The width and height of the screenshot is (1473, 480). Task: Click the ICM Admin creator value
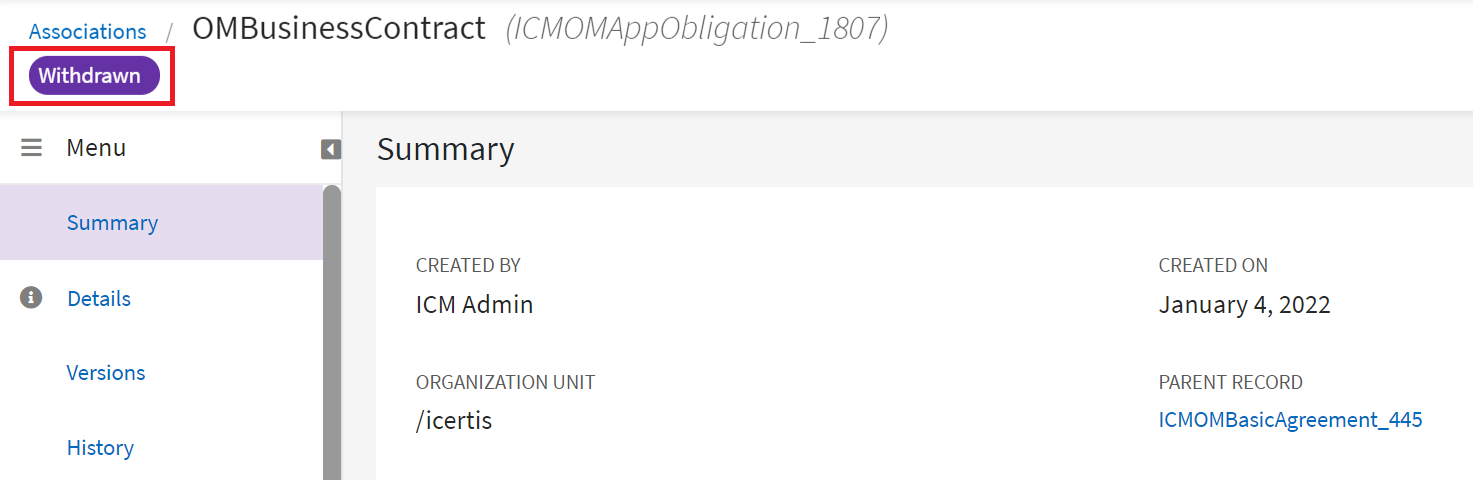click(x=475, y=305)
